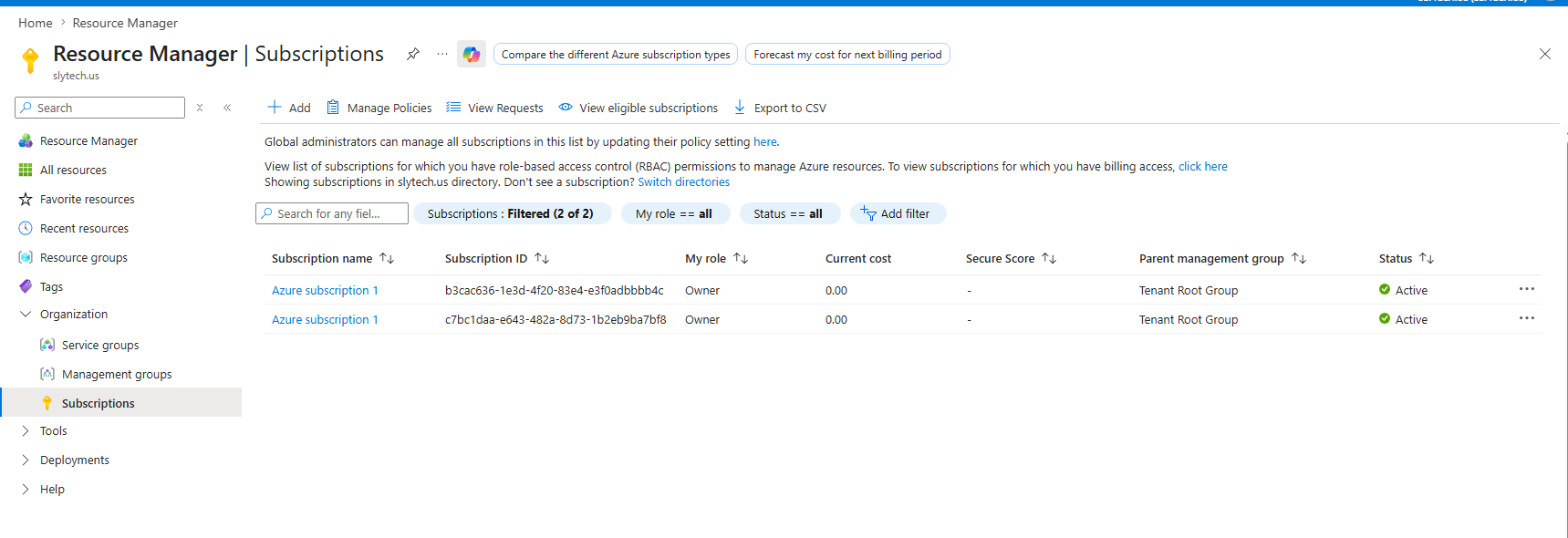Open row menu for subscription b3cac636
1568x538 pixels.
click(1527, 289)
